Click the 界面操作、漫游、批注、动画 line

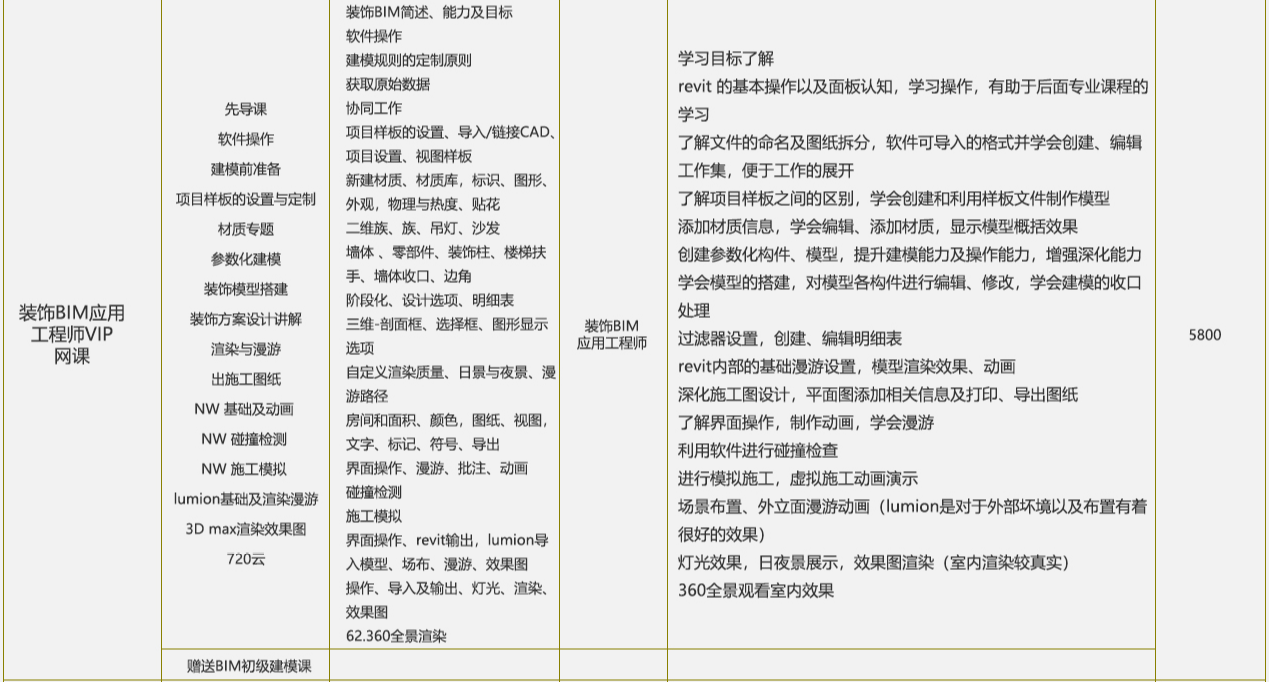tap(436, 468)
